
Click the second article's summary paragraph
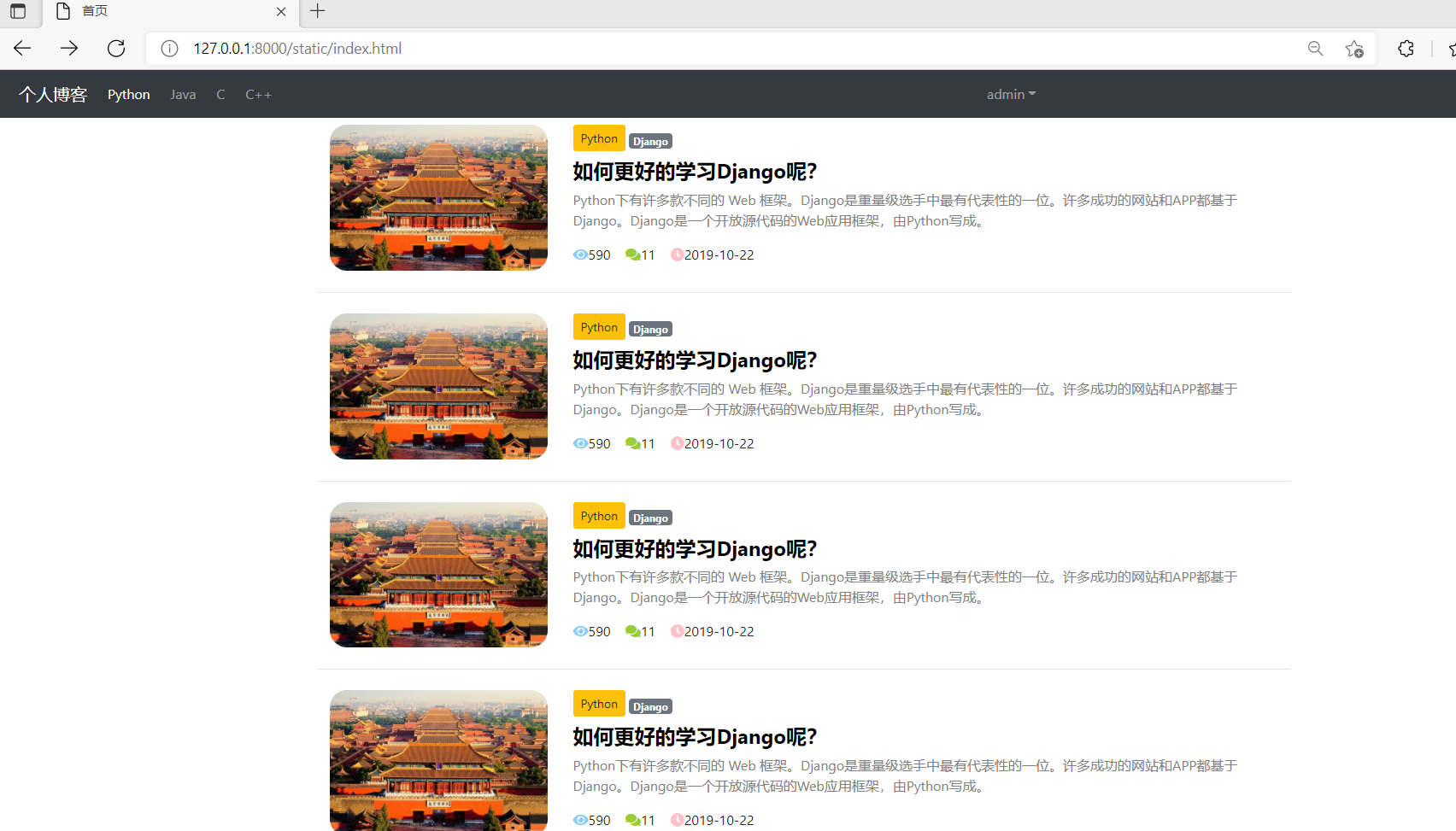906,400
